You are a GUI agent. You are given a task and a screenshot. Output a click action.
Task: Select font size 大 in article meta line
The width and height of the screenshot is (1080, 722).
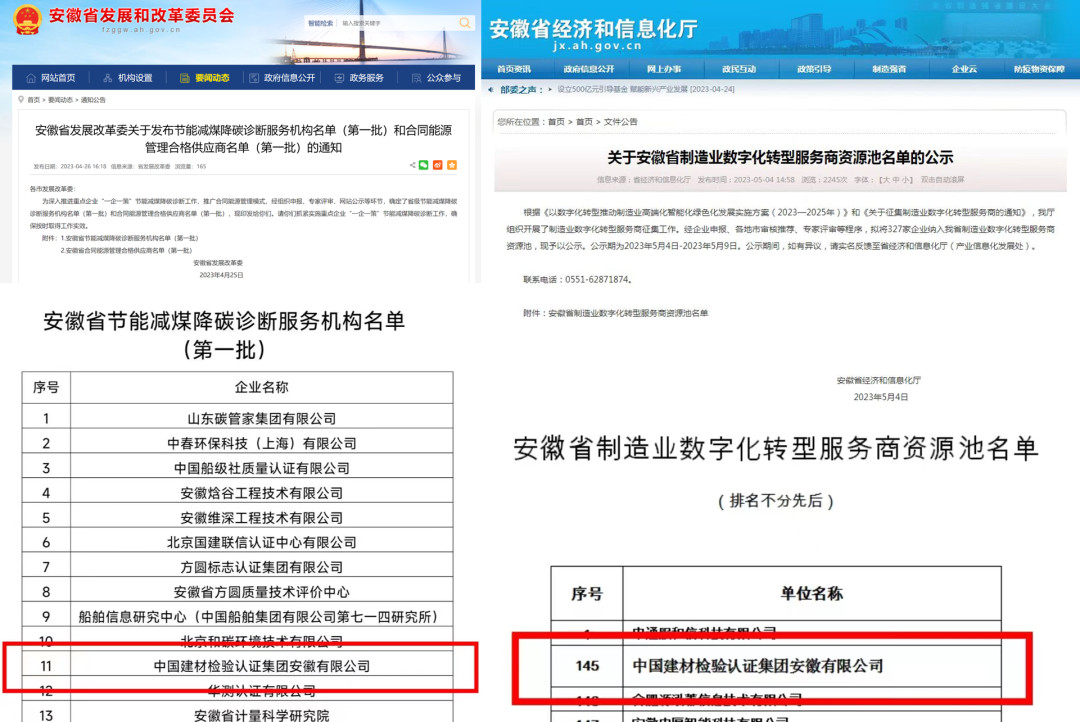click(885, 180)
